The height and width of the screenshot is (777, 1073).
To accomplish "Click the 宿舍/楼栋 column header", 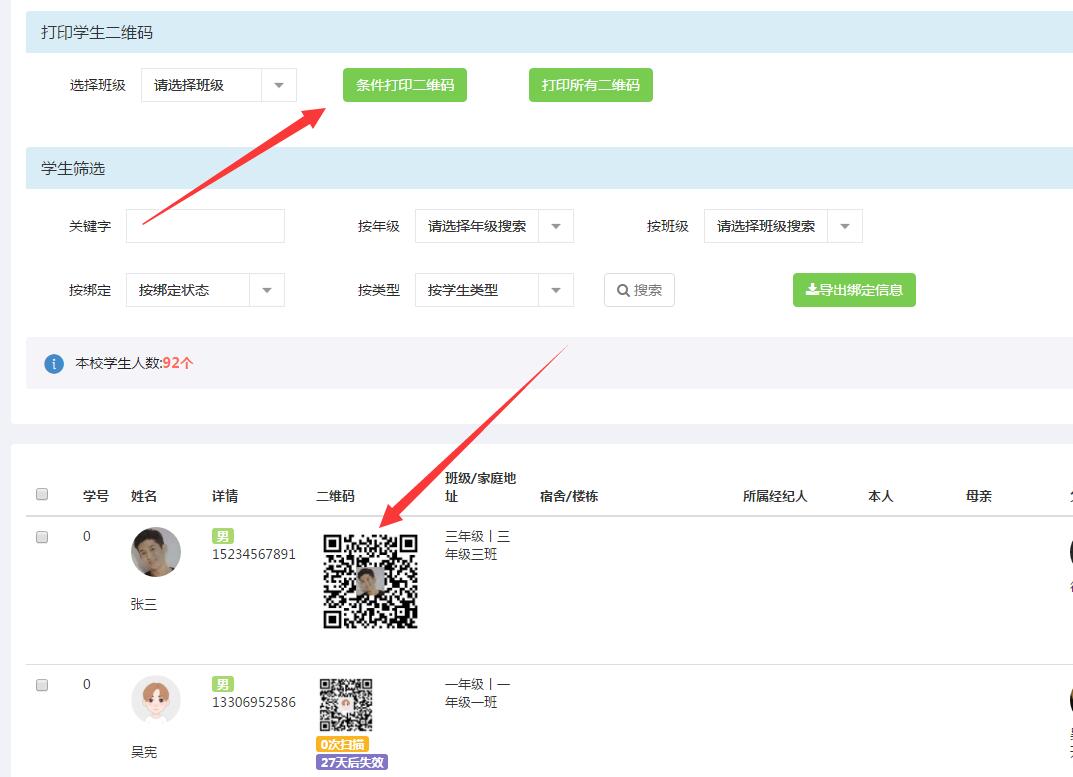I will [569, 496].
